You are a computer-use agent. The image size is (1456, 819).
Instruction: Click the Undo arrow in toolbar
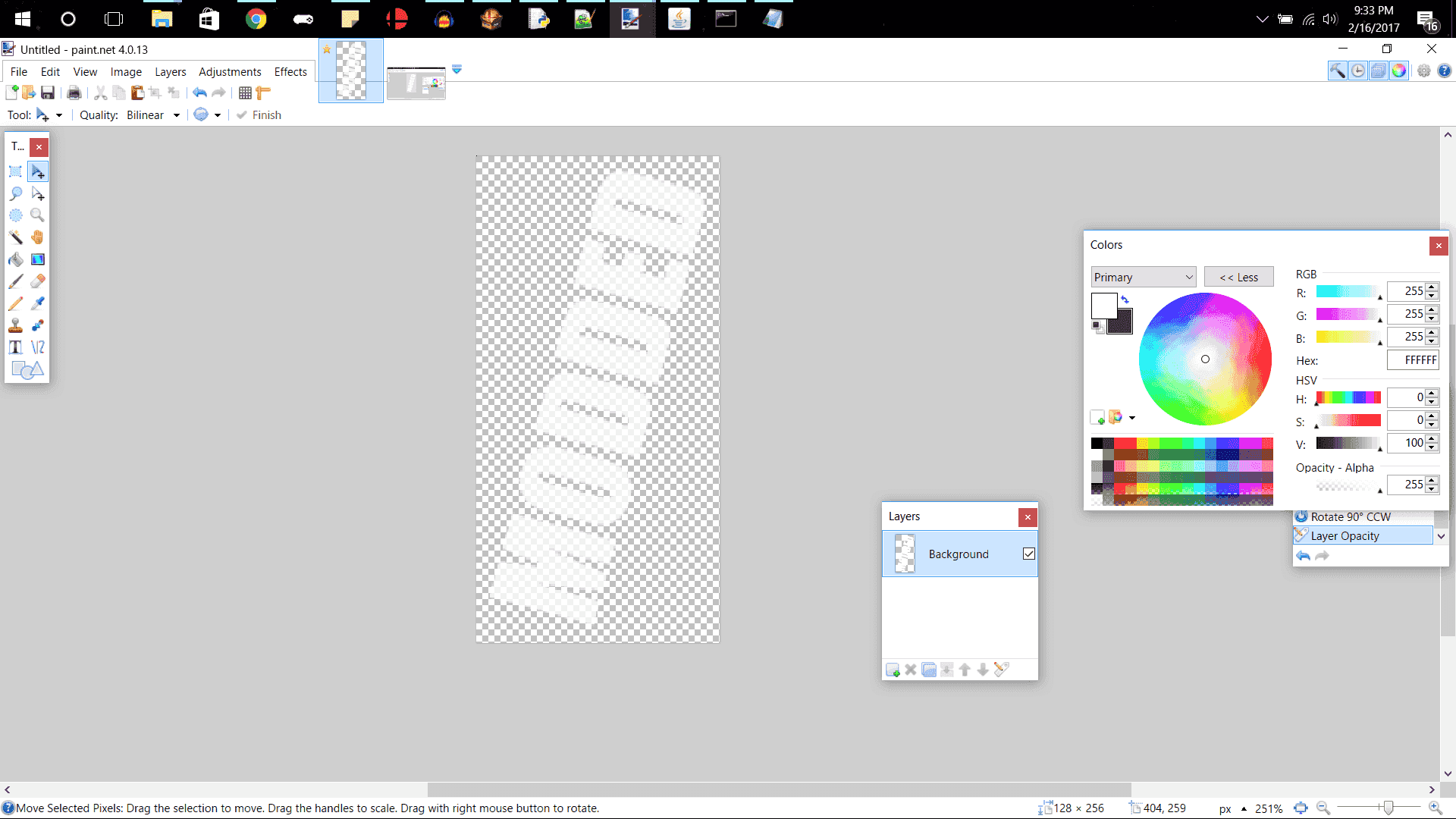[199, 93]
